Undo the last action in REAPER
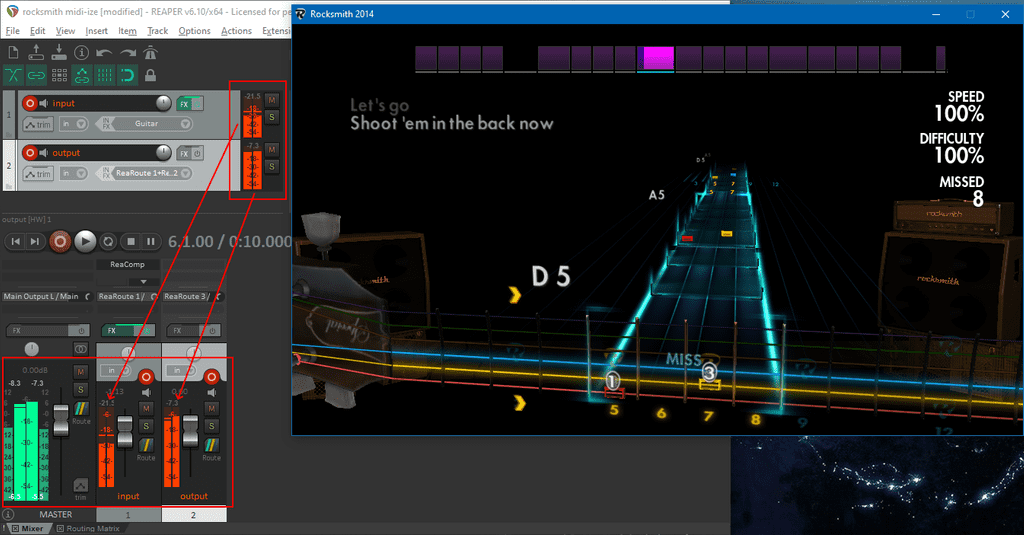1024x535 pixels. [104, 53]
